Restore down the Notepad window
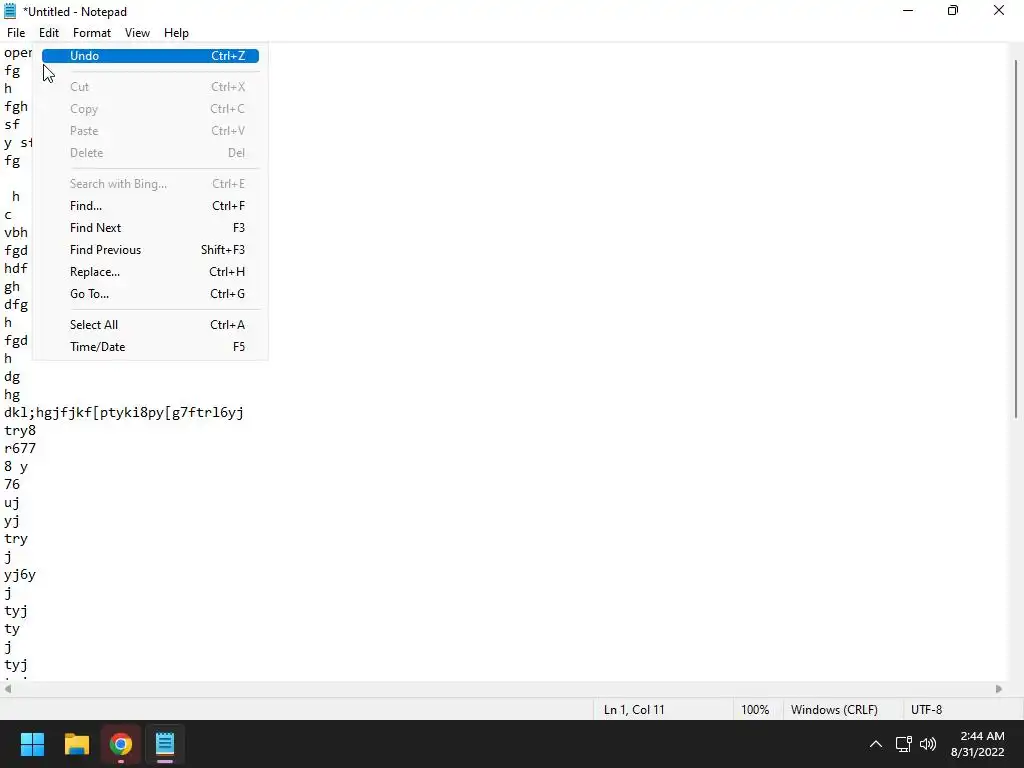Viewport: 1024px width, 768px height. [953, 11]
